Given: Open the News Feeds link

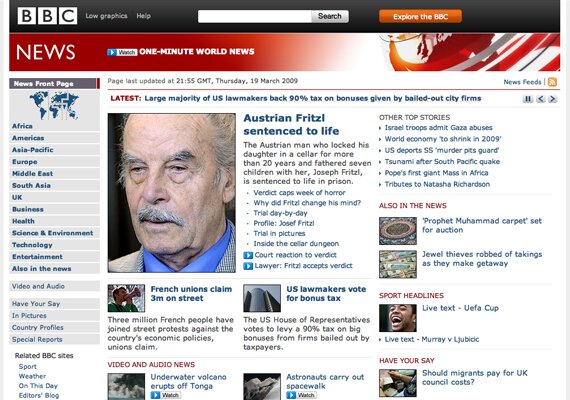Looking at the screenshot, I should pyautogui.click(x=522, y=82).
